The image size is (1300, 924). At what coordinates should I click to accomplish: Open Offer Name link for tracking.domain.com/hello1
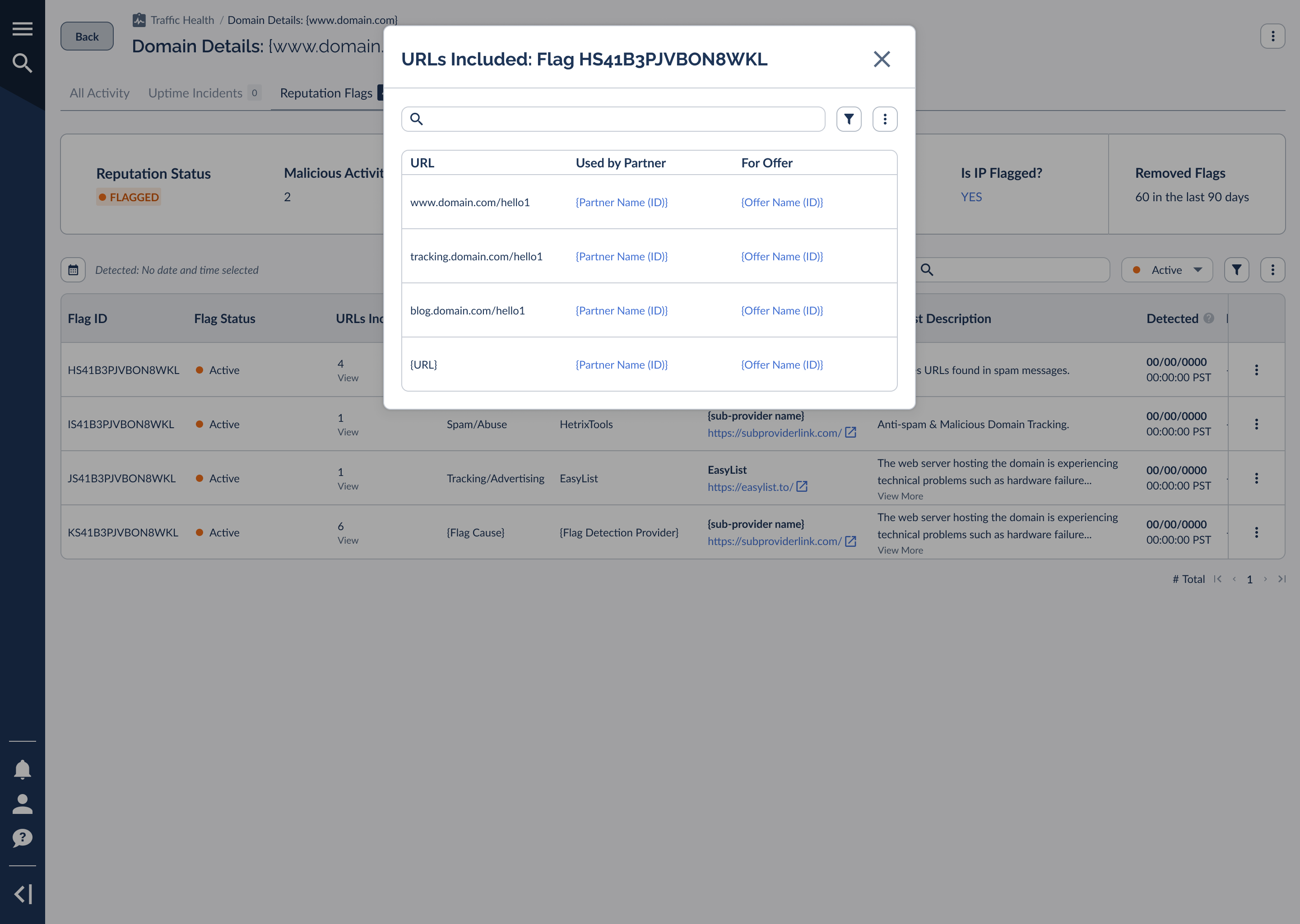[x=782, y=256]
